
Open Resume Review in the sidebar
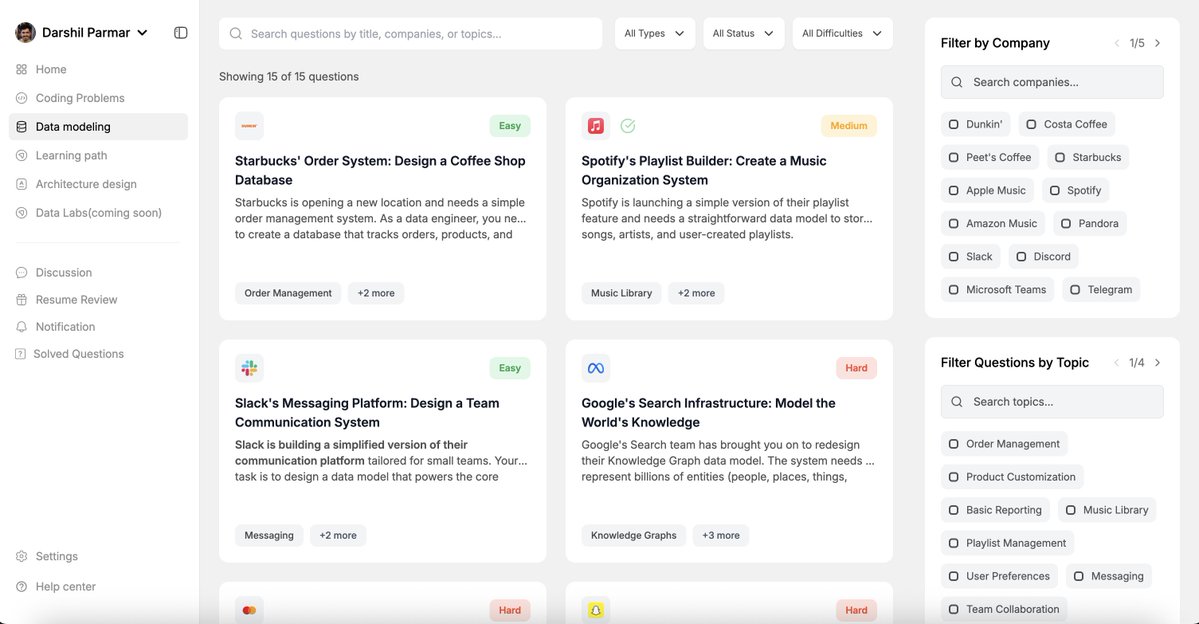pos(98,300)
